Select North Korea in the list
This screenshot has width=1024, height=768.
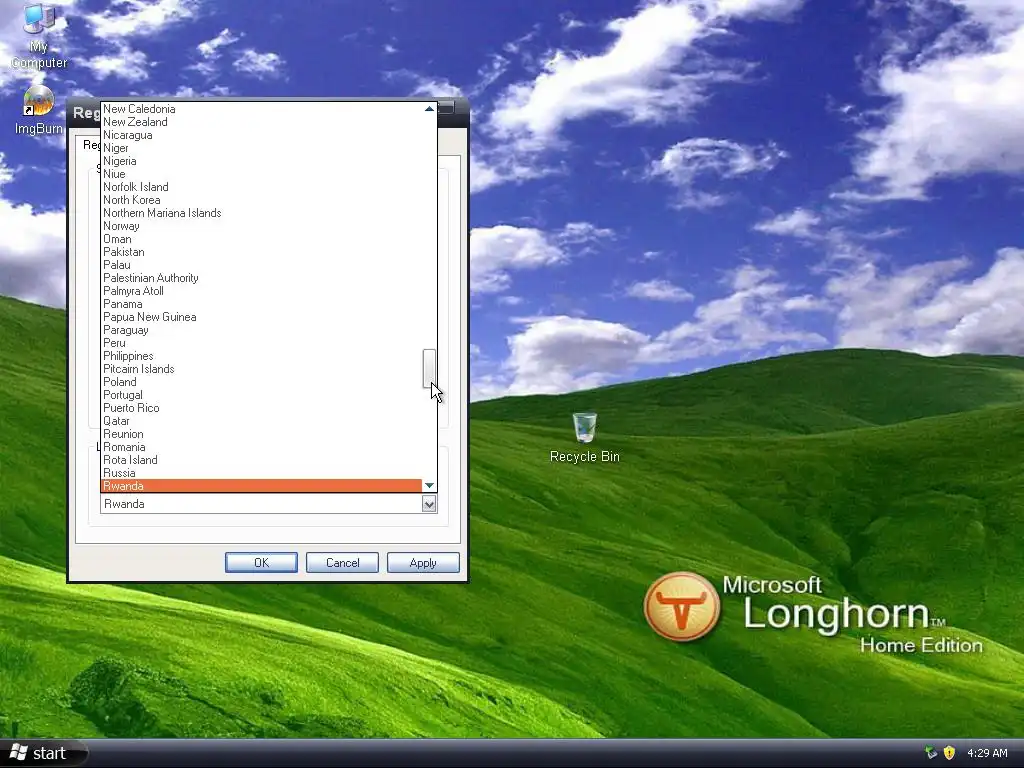click(261, 200)
